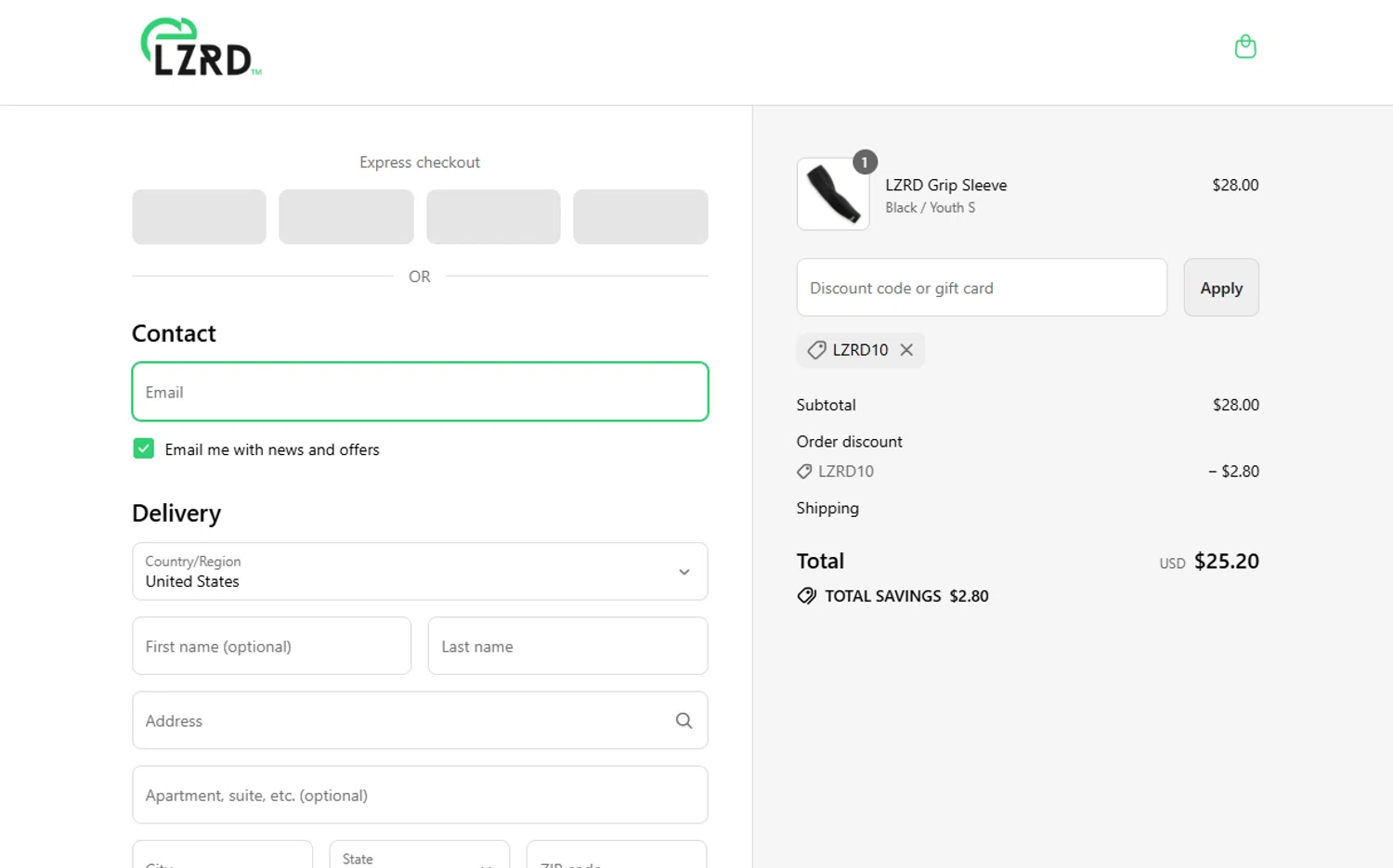This screenshot has height=868, width=1393.
Task: Click the LZRD logo
Action: tap(201, 46)
